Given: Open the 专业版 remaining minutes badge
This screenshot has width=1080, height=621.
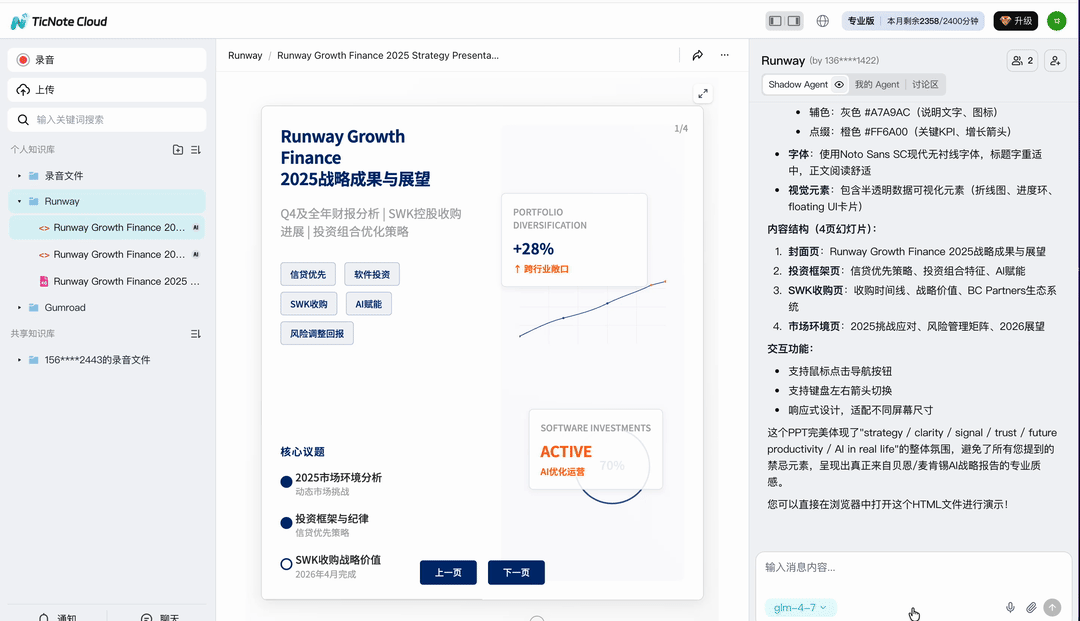Looking at the screenshot, I should pos(913,21).
